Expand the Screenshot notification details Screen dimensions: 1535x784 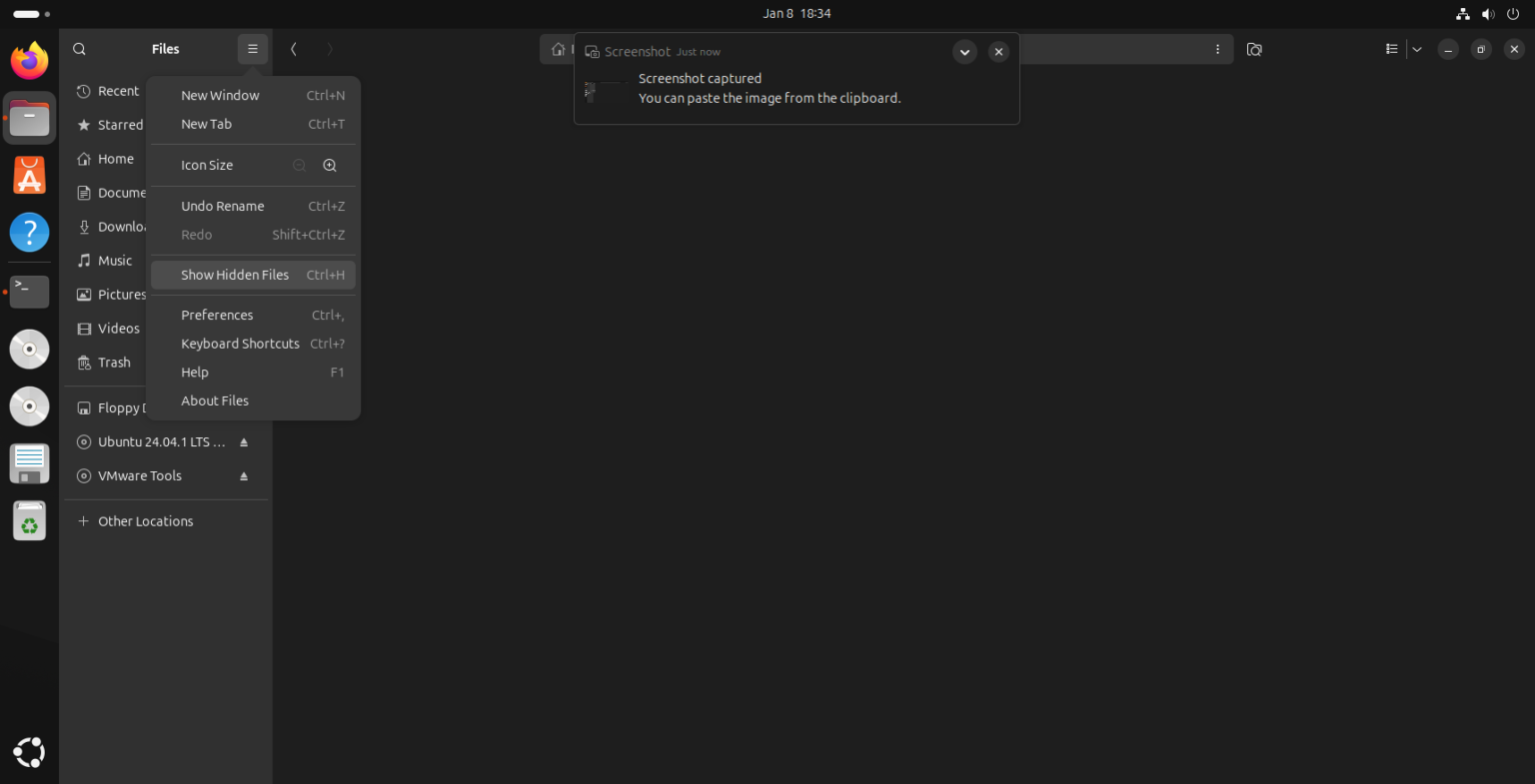964,51
